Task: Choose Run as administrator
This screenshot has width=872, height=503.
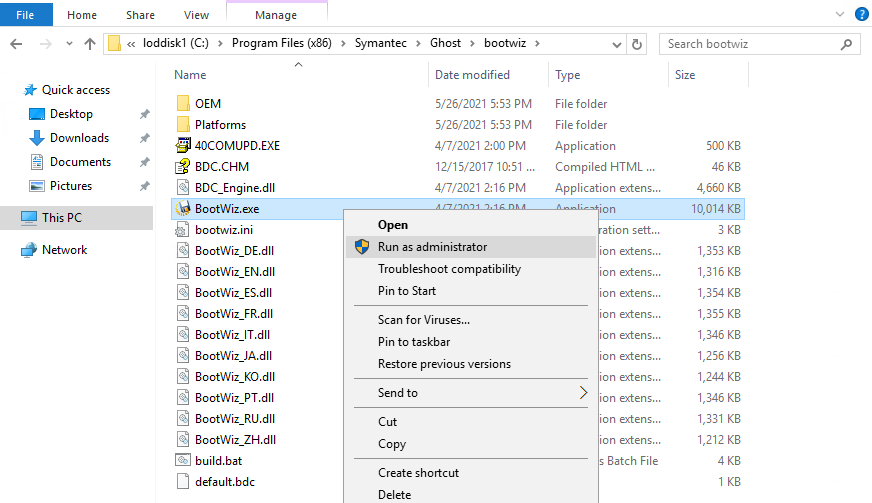Action: coord(432,246)
